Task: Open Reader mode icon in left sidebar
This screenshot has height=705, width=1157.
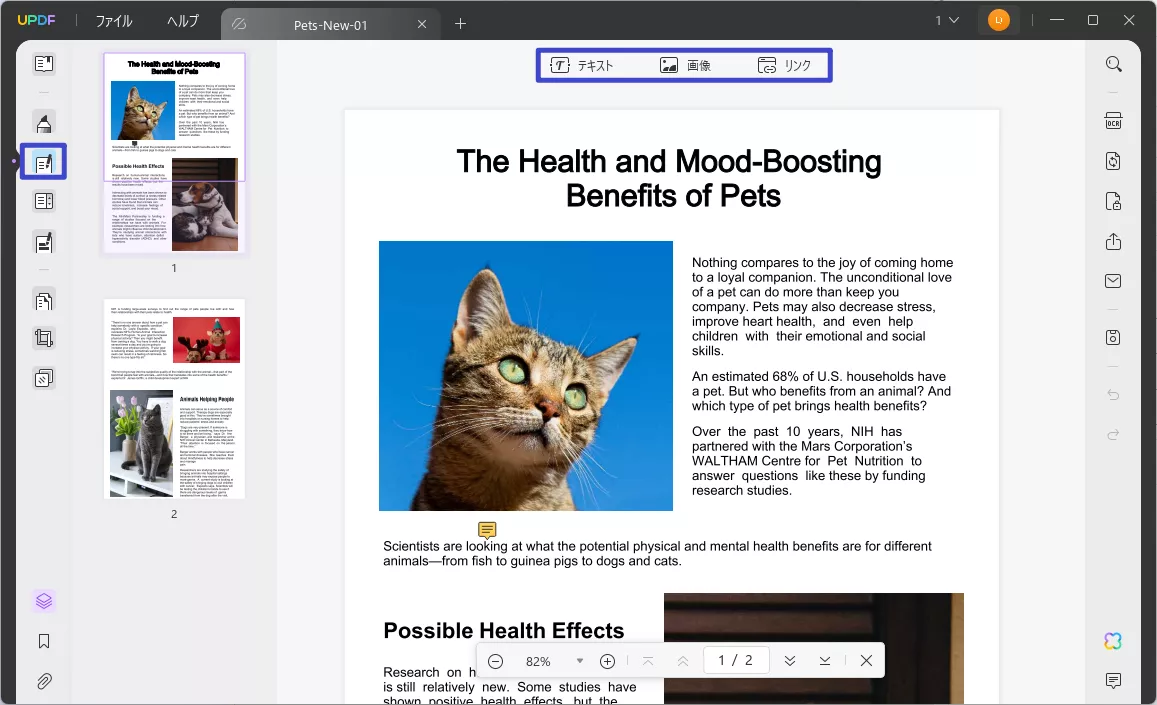Action: [x=44, y=63]
